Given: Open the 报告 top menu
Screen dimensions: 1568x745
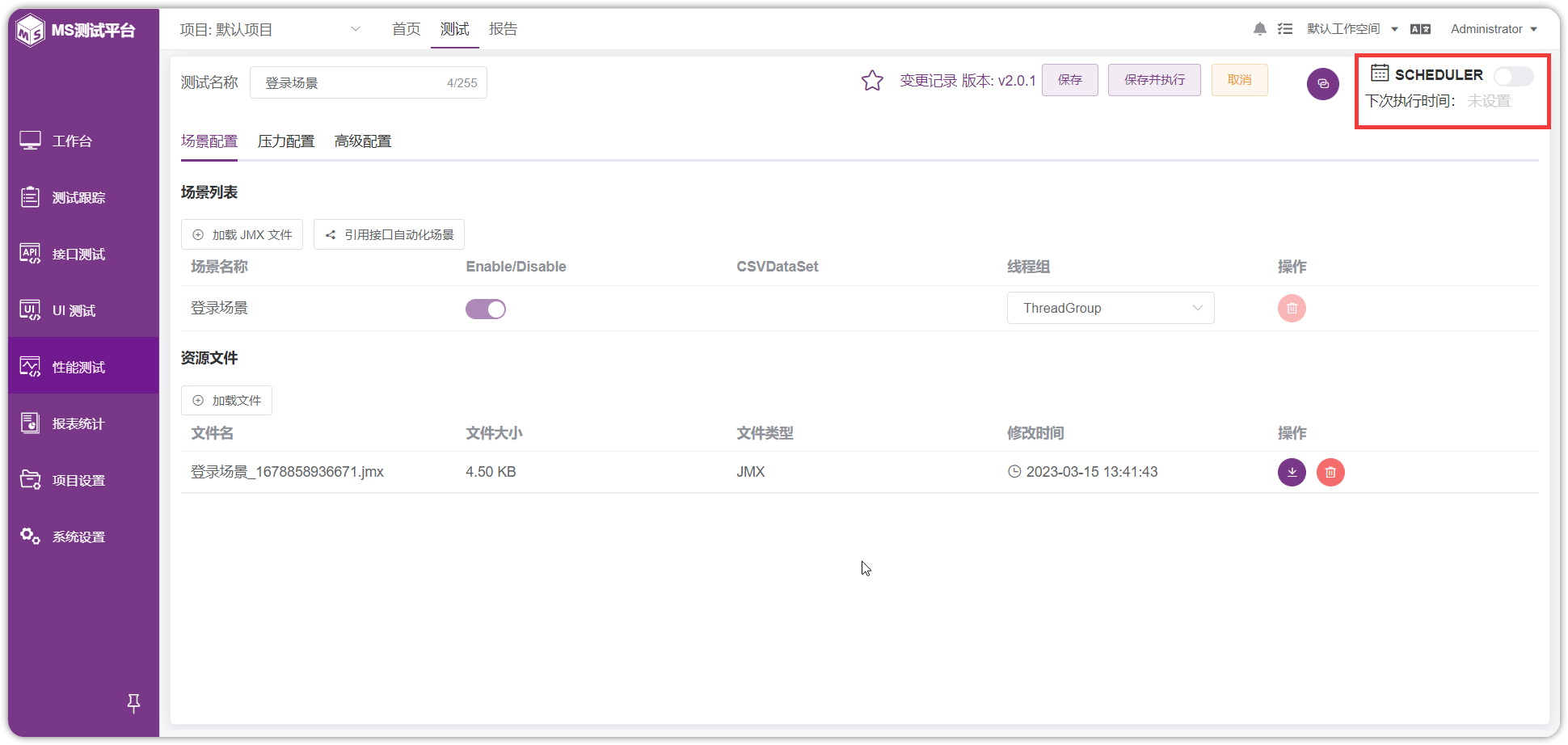Looking at the screenshot, I should 504,29.
